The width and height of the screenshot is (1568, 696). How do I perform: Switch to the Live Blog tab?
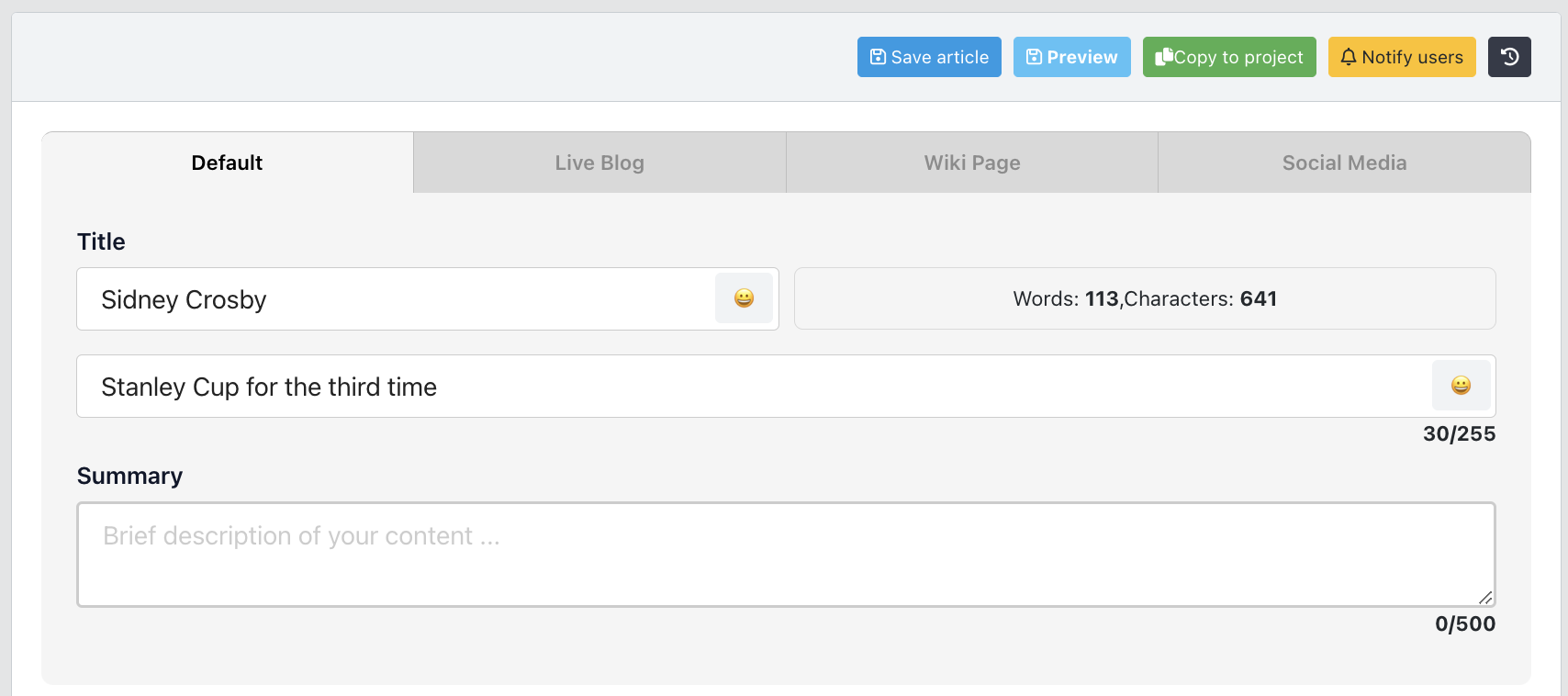[599, 163]
